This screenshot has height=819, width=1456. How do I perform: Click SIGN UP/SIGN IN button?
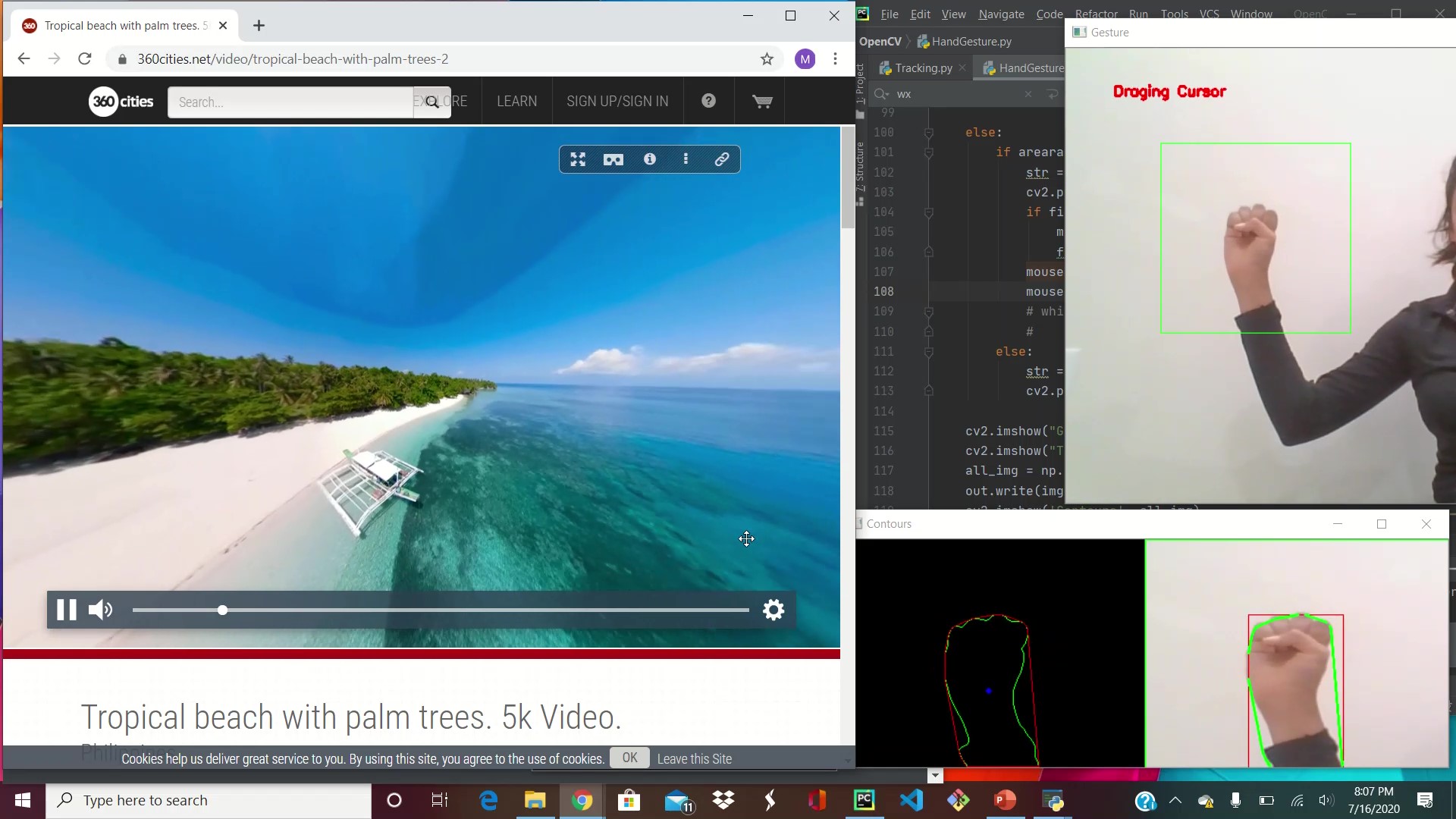pyautogui.click(x=618, y=101)
